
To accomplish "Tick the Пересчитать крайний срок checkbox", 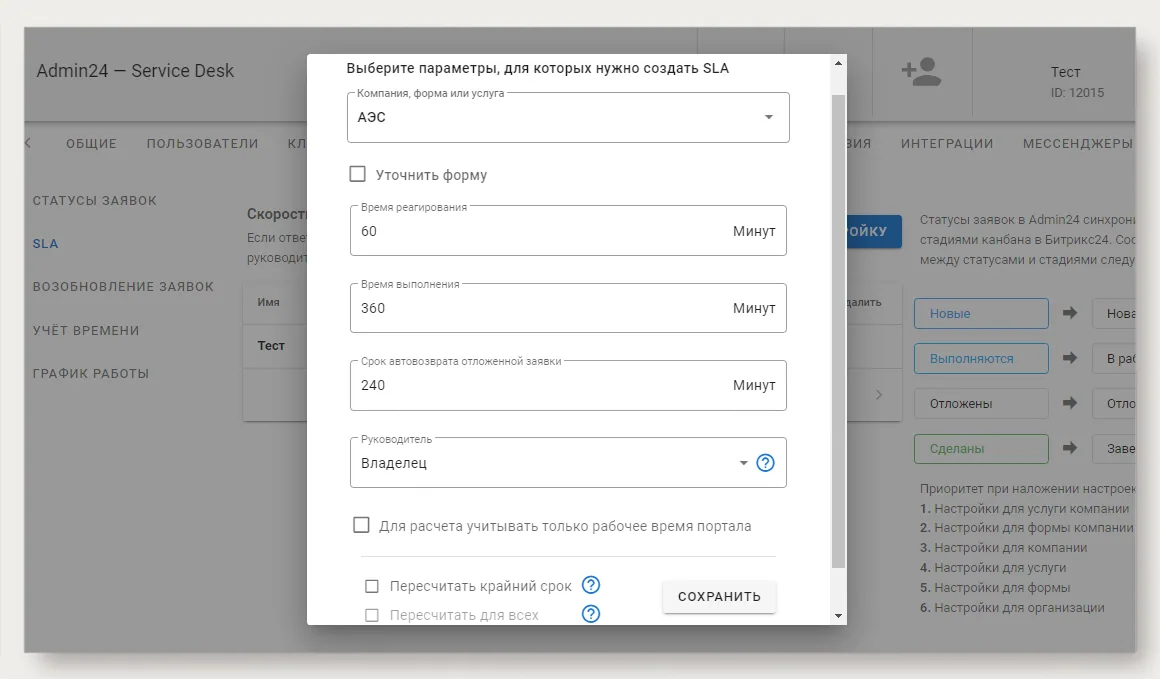I will pos(372,587).
